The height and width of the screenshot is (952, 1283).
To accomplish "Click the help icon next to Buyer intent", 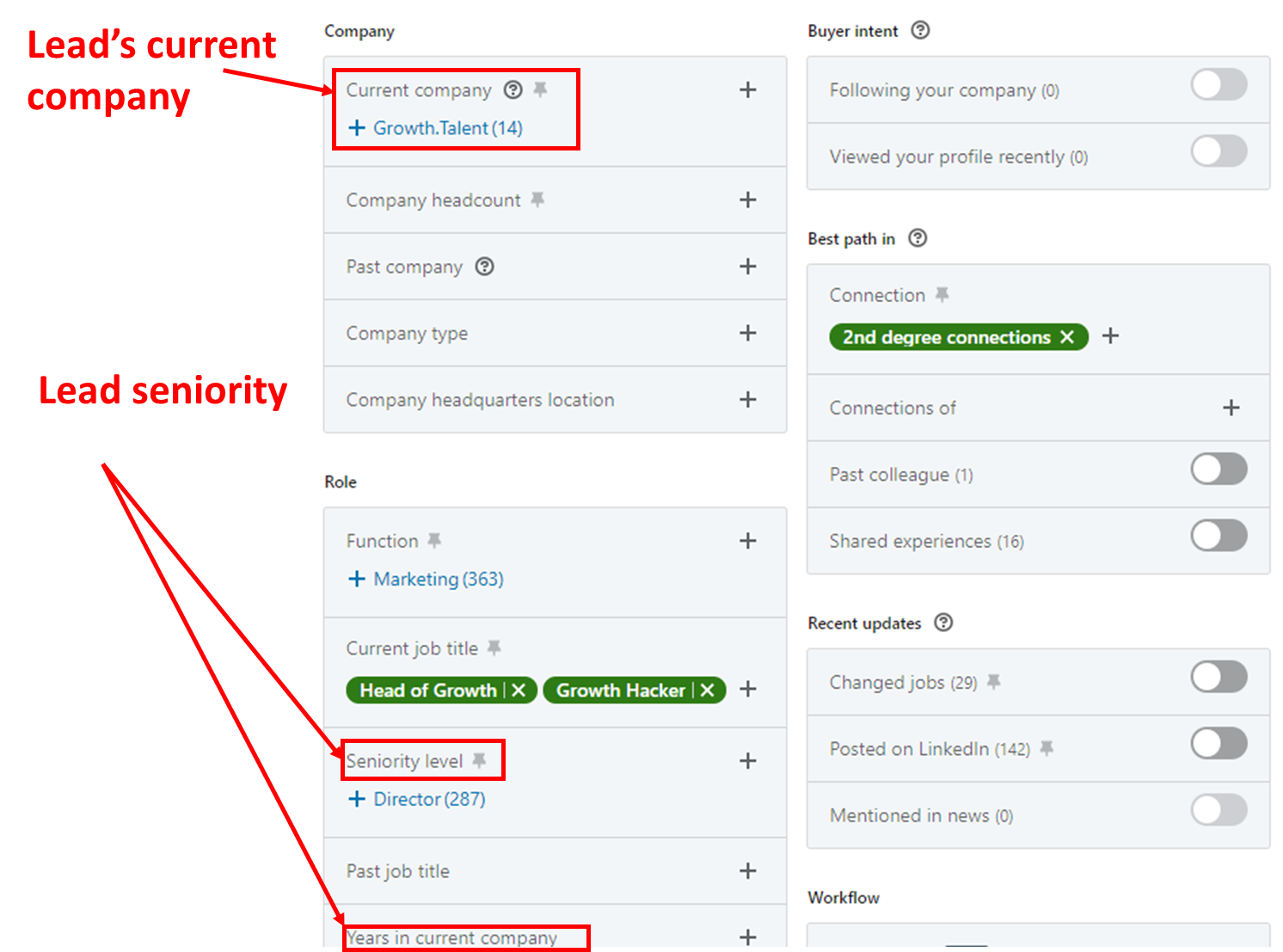I will click(x=920, y=30).
